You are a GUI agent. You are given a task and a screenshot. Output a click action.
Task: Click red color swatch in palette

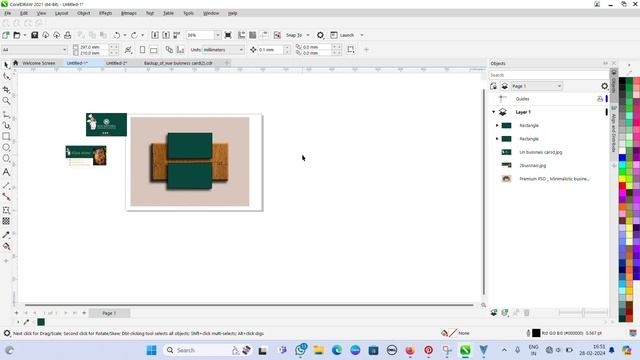pyautogui.click(x=622, y=186)
